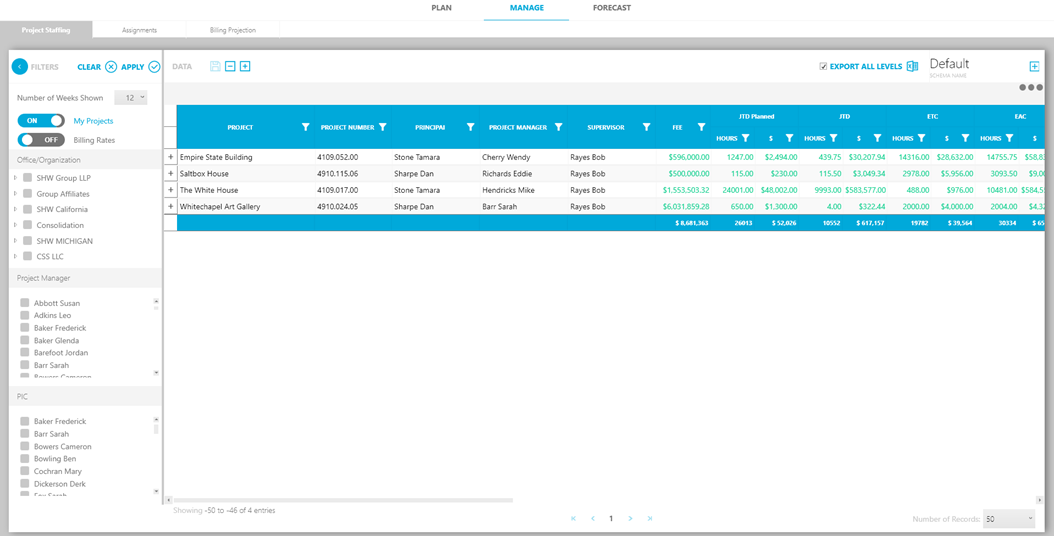Expand the Empire State Building row
This screenshot has width=1054, height=536.
[x=170, y=157]
